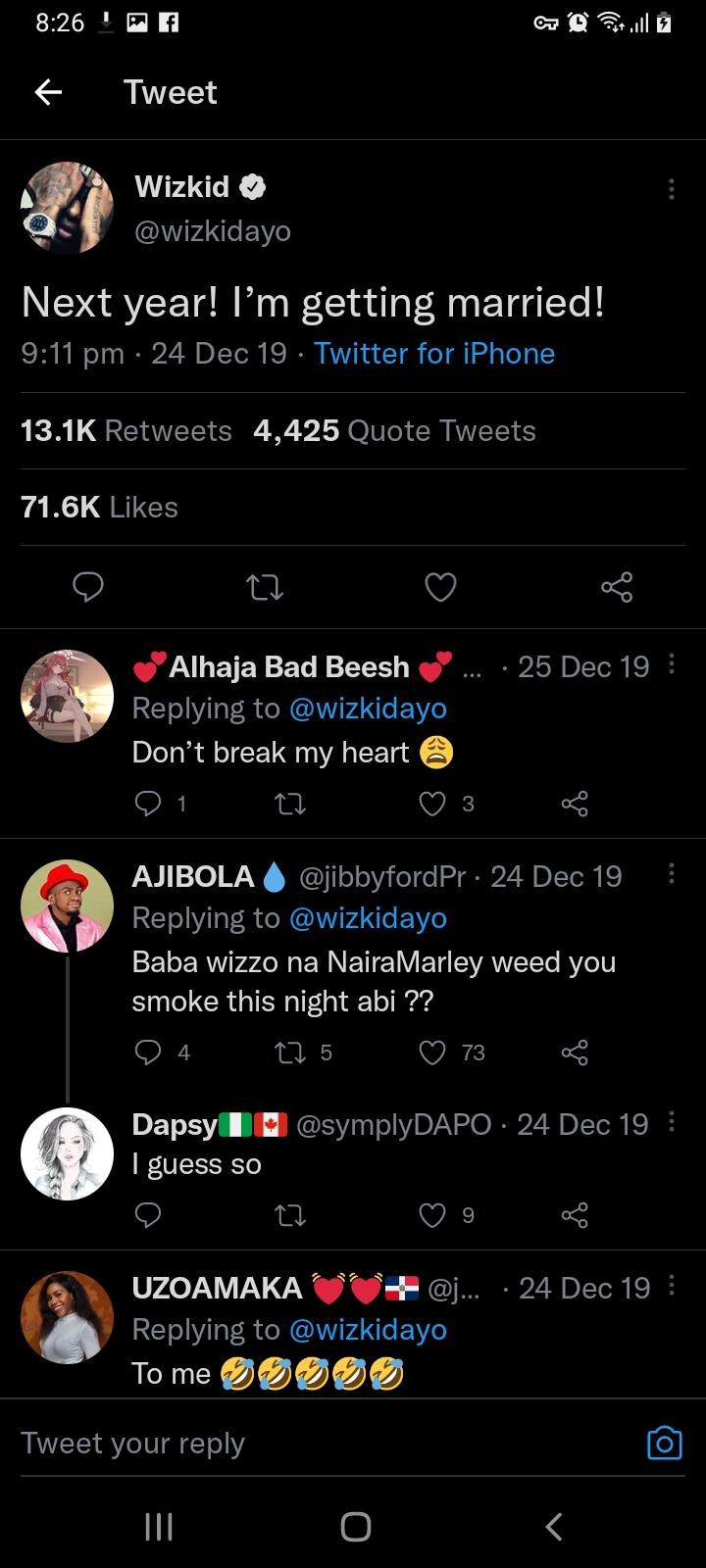Like Wizkid's main tweet

440,587
